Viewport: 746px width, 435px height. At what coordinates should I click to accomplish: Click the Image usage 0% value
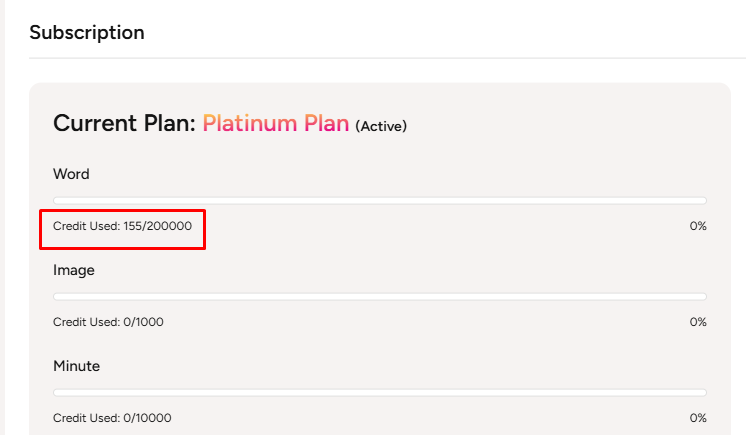click(x=698, y=322)
